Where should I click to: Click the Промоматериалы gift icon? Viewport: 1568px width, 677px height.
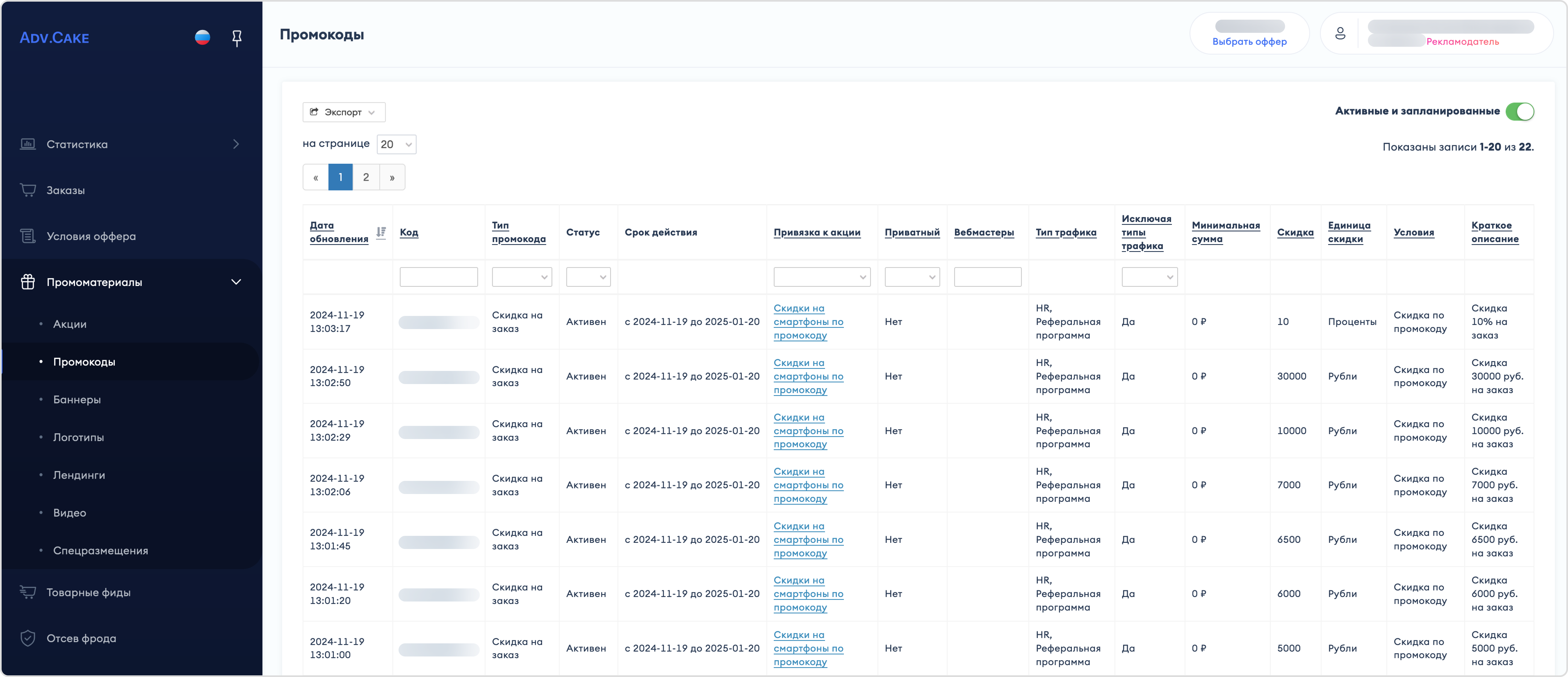point(28,282)
